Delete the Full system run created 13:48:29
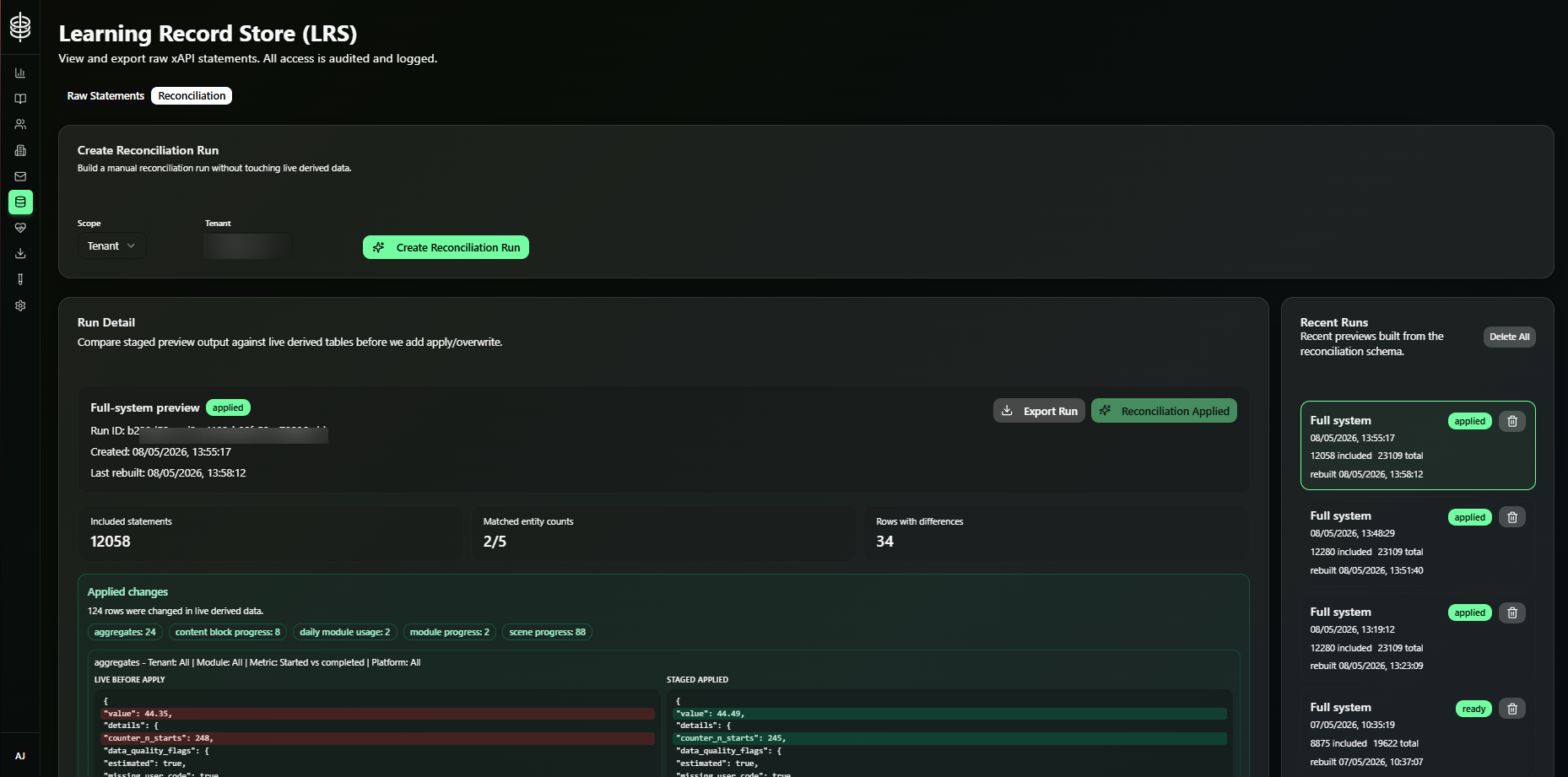 tap(1511, 517)
